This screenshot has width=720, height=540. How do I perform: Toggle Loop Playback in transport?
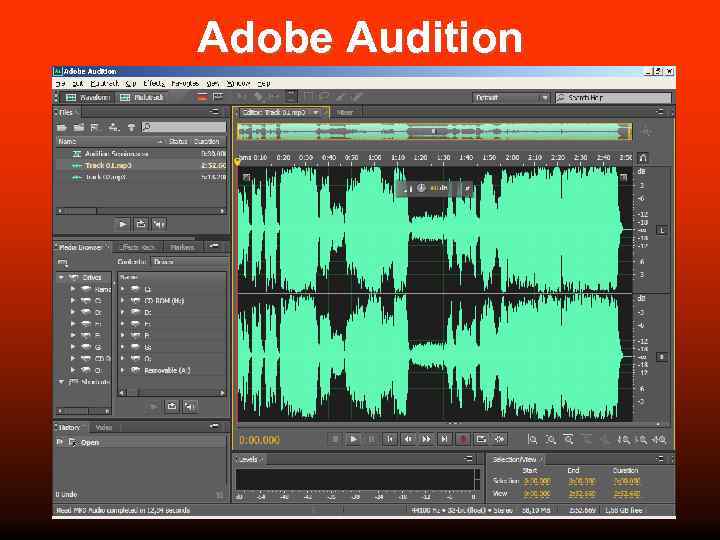pyautogui.click(x=481, y=439)
